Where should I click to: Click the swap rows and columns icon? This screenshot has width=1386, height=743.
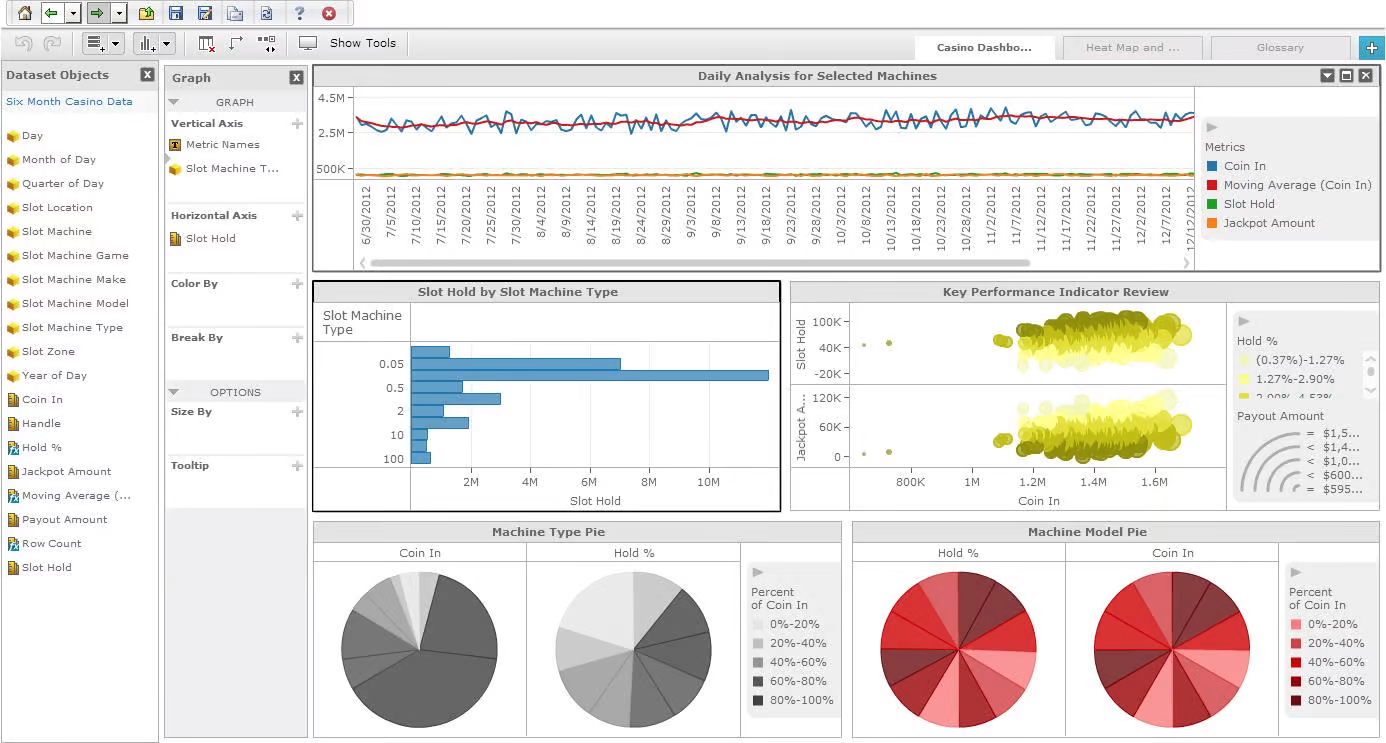pyautogui.click(x=236, y=44)
